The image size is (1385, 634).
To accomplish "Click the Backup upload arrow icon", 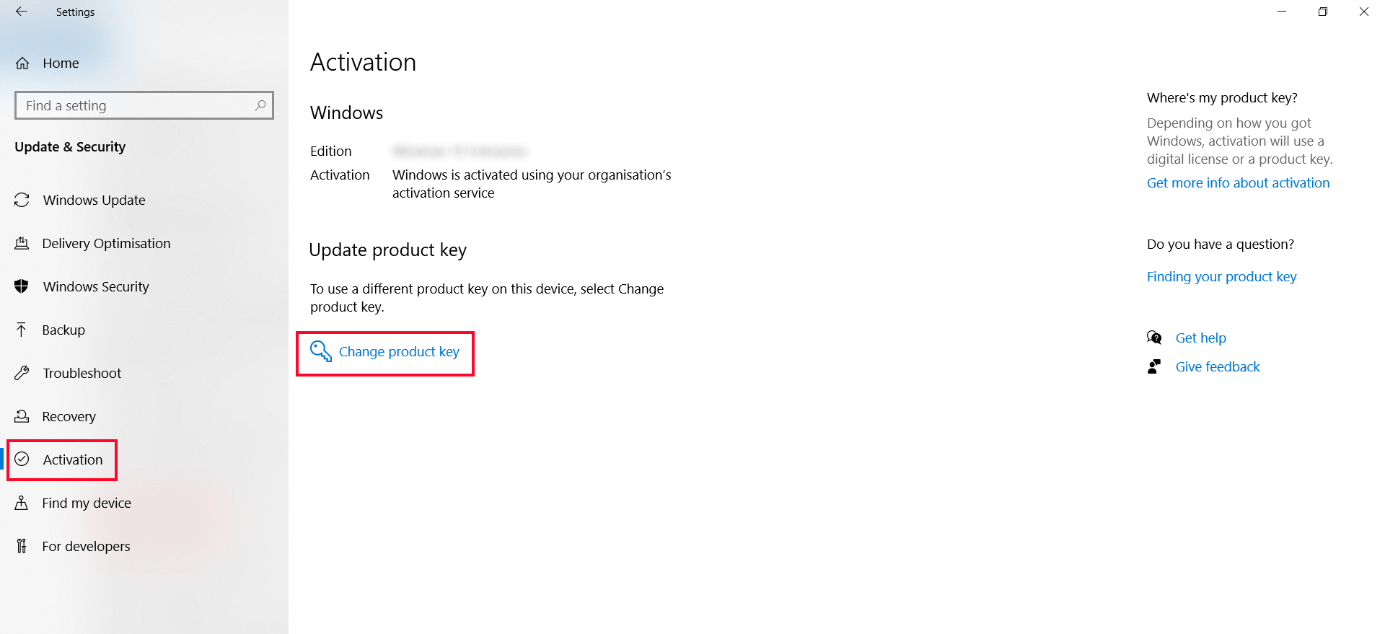I will point(22,330).
